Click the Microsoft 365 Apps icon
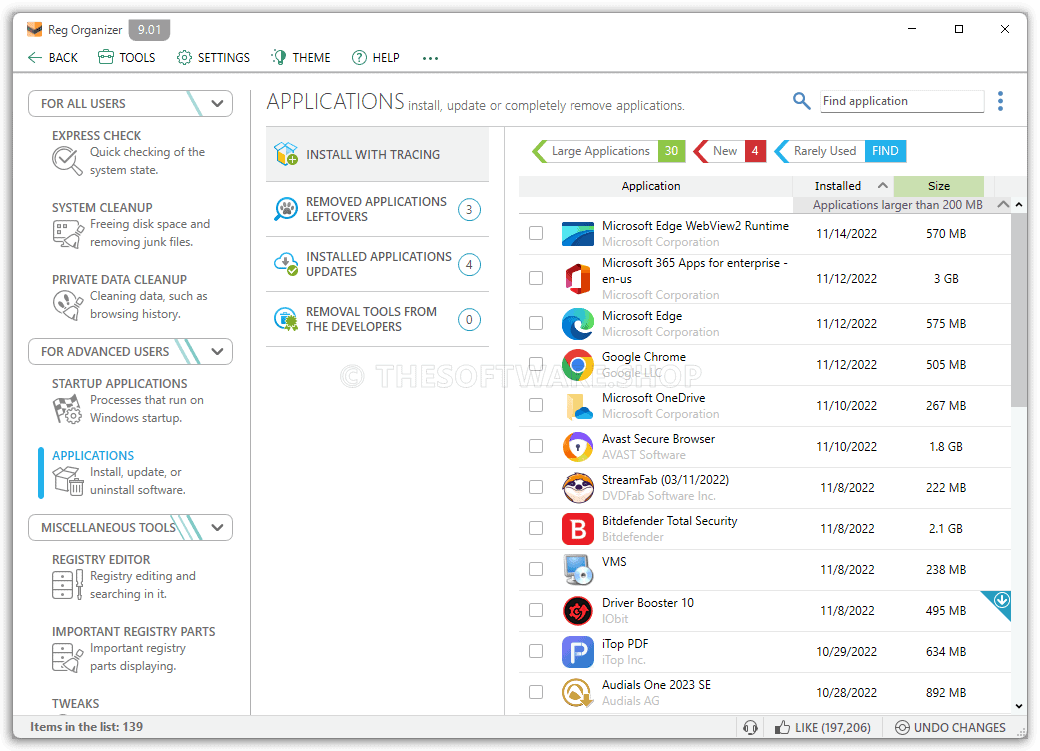This screenshot has width=1040, height=751. click(578, 279)
